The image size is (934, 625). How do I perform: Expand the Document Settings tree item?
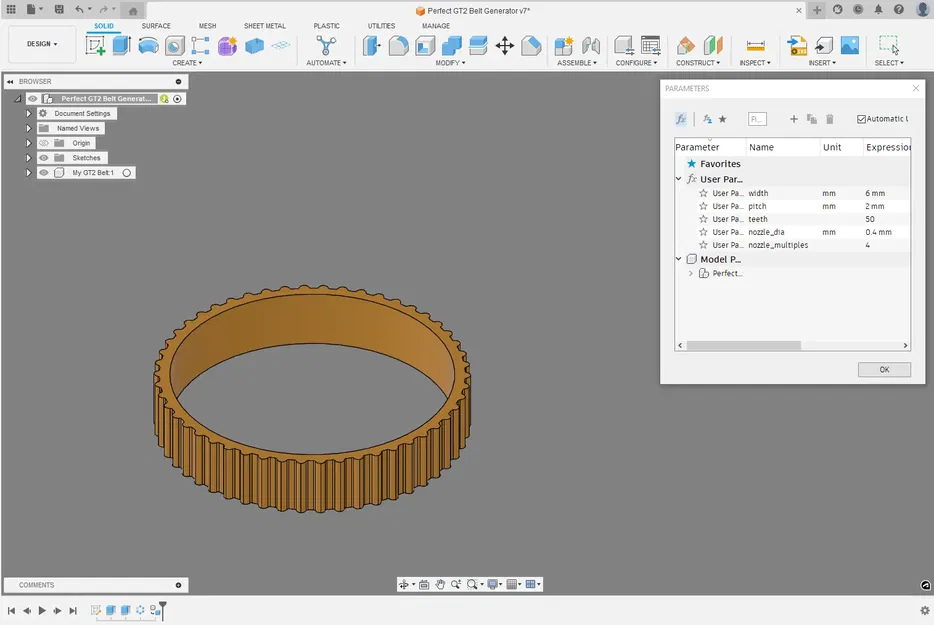[28, 113]
